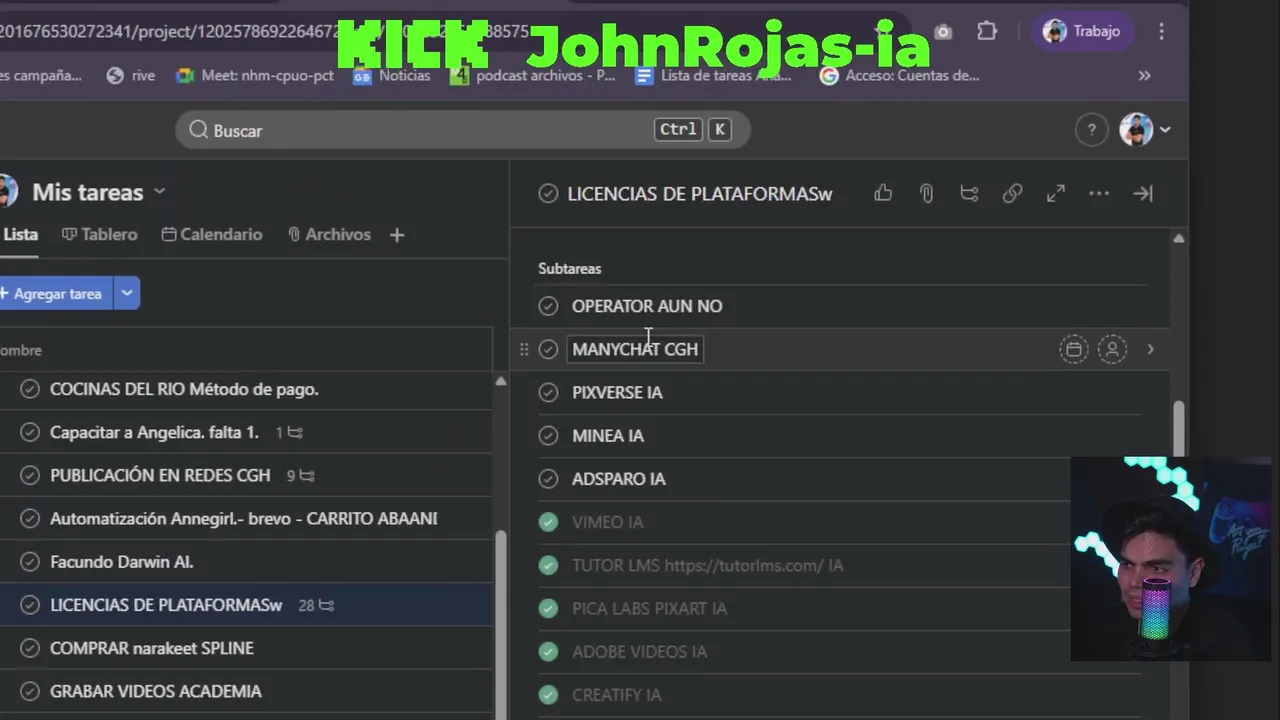Screen dimensions: 1280x720
Task: Click the Buscar search field
Action: [463, 130]
